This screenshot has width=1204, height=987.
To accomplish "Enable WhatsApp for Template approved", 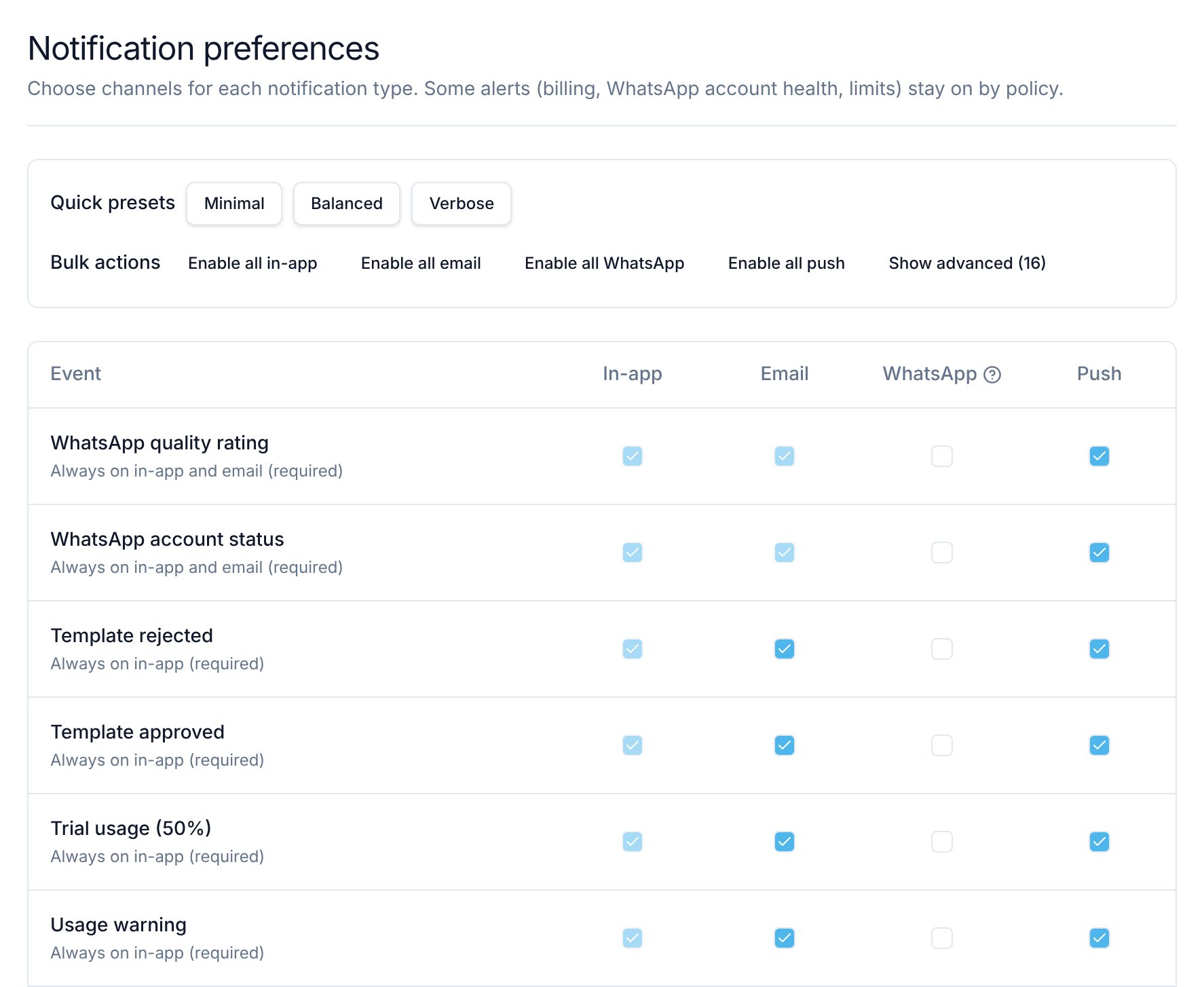I will tap(942, 745).
